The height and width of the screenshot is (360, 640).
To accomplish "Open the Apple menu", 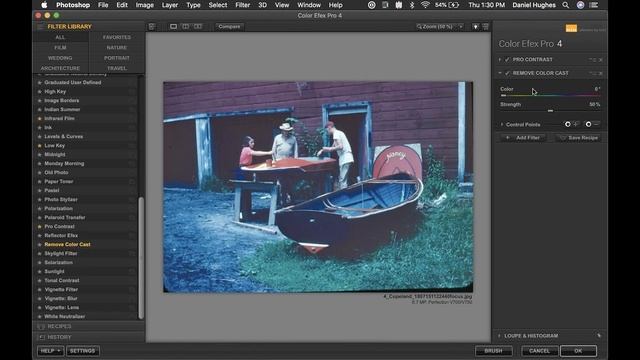I will pyautogui.click(x=44, y=5).
